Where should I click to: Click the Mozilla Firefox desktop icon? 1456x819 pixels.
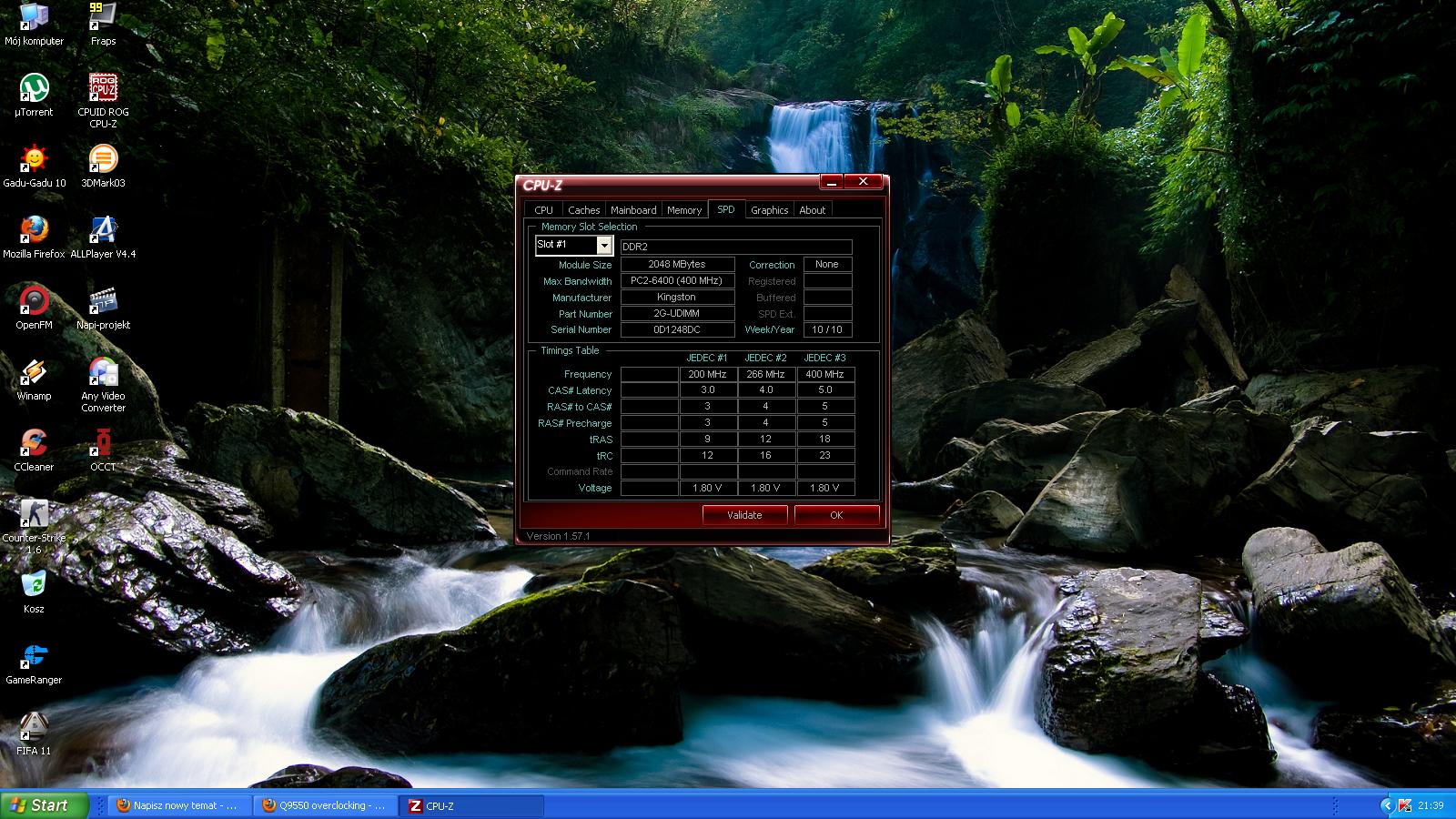(34, 238)
